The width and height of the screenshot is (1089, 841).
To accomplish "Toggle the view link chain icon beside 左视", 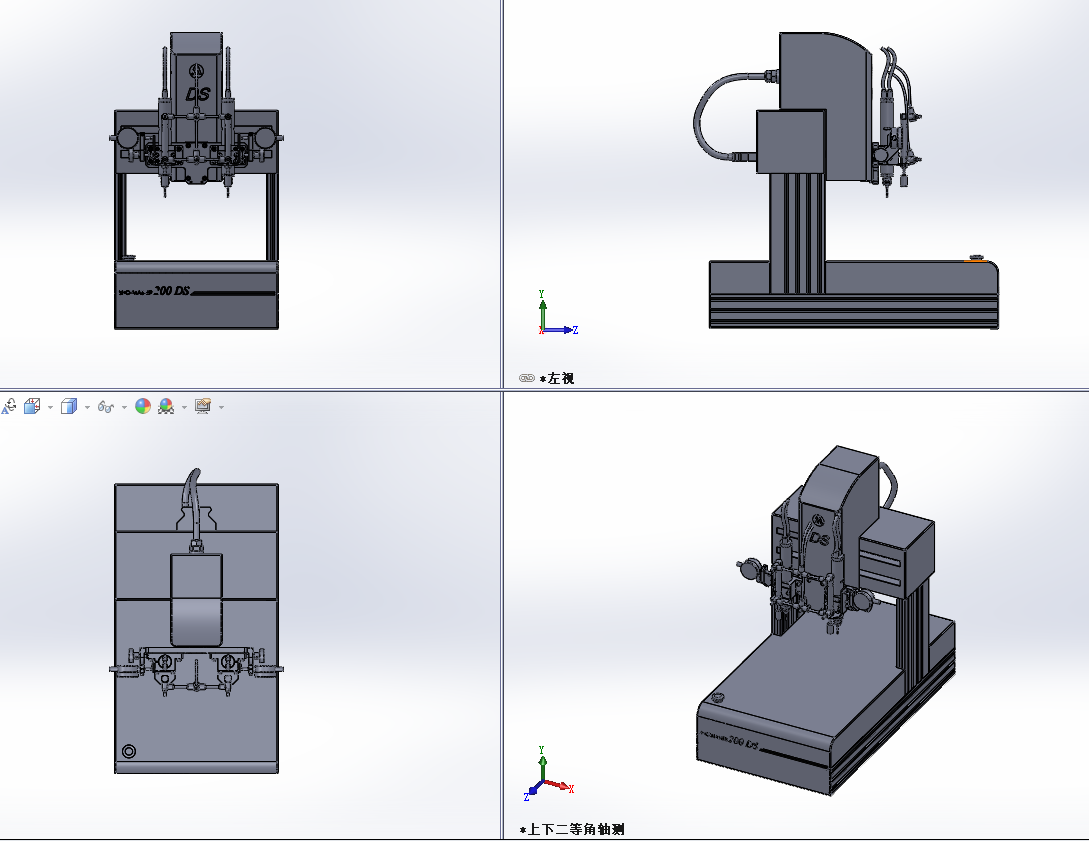I will 527,379.
